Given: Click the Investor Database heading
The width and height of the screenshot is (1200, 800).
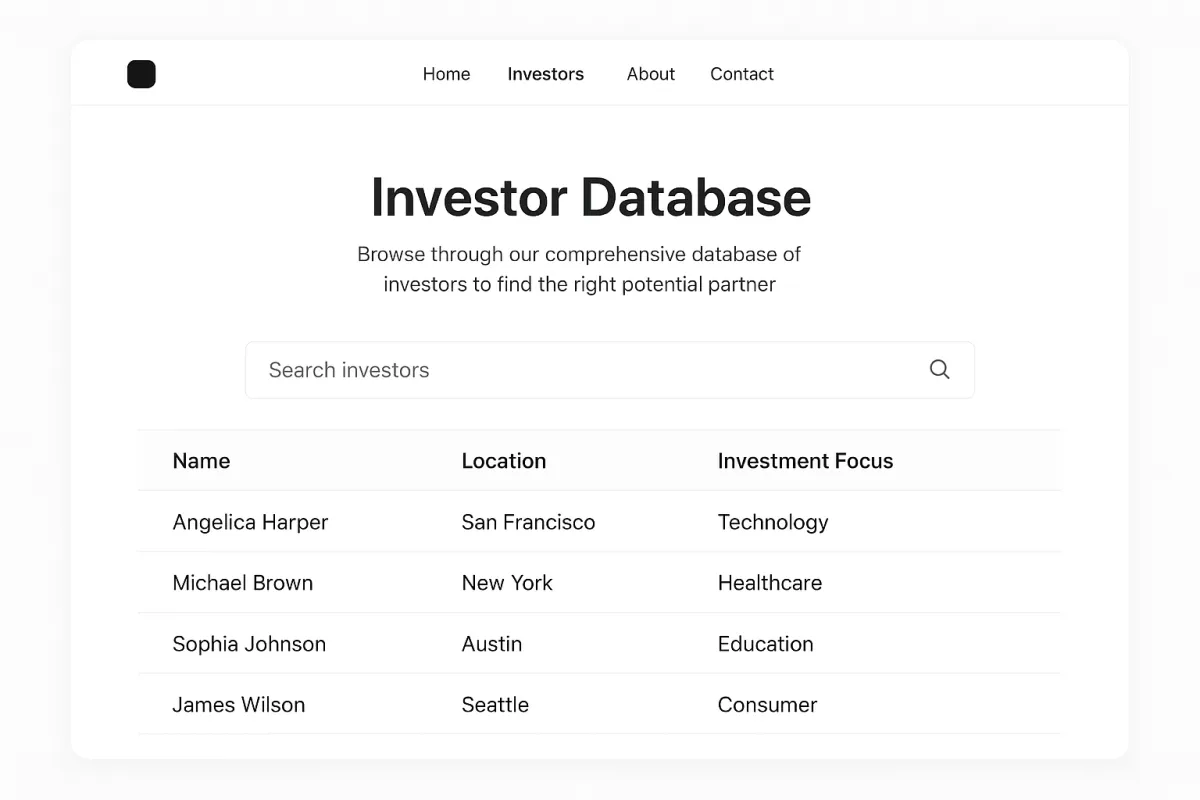Looking at the screenshot, I should pos(590,197).
